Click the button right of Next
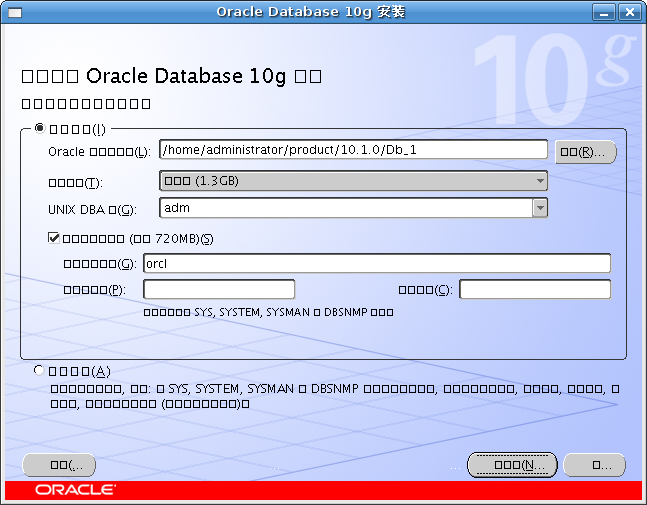 pos(594,465)
